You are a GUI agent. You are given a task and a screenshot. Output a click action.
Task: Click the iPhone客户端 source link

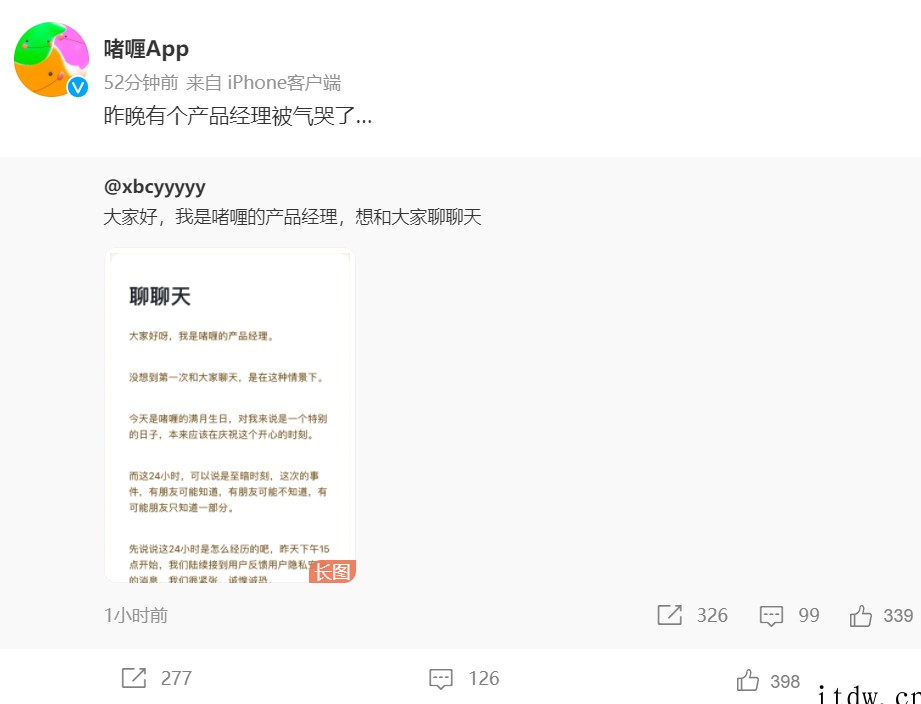(284, 82)
